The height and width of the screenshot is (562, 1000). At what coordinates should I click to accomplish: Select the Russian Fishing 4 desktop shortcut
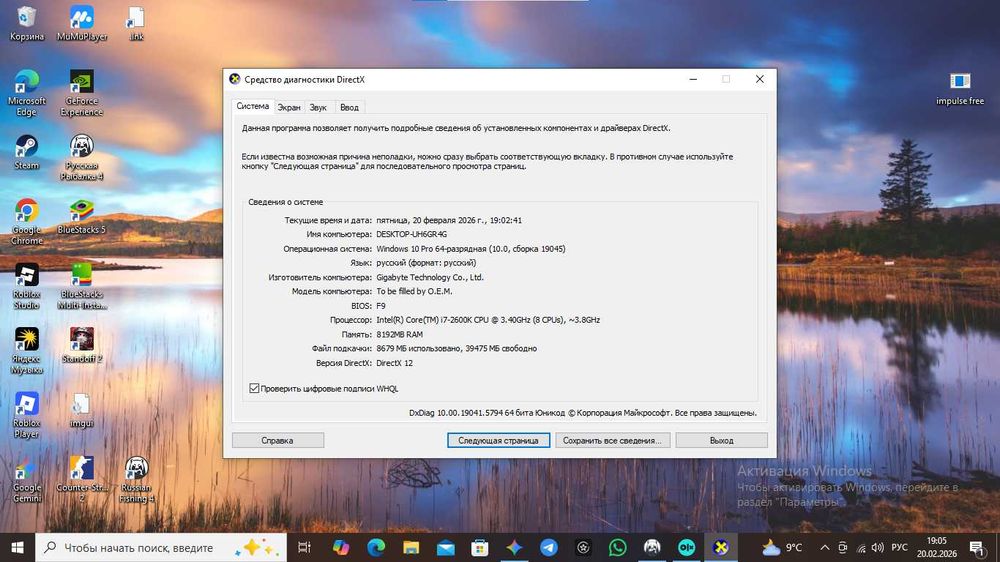coord(136,480)
